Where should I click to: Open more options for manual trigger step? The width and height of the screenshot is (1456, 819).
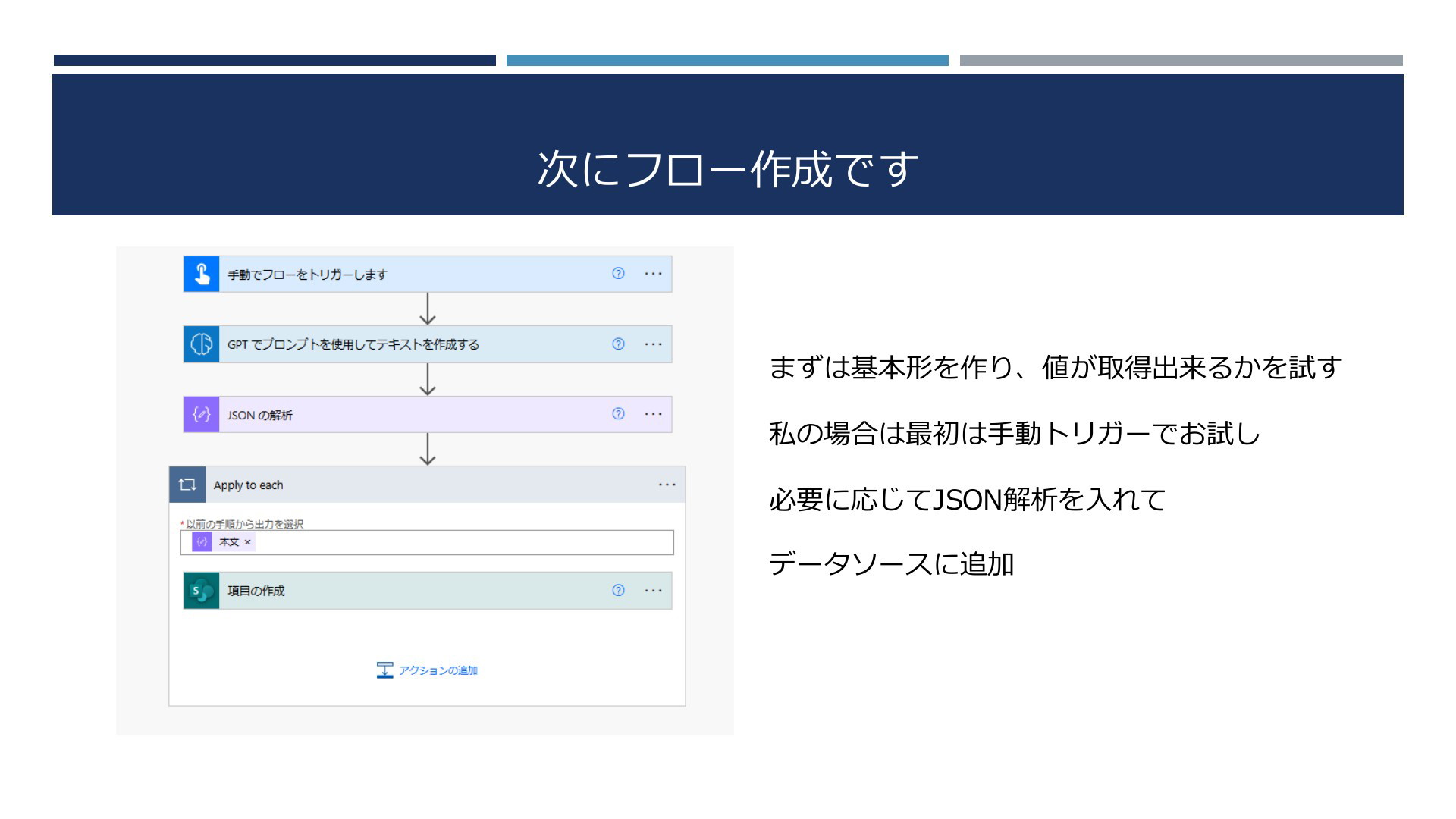(653, 274)
